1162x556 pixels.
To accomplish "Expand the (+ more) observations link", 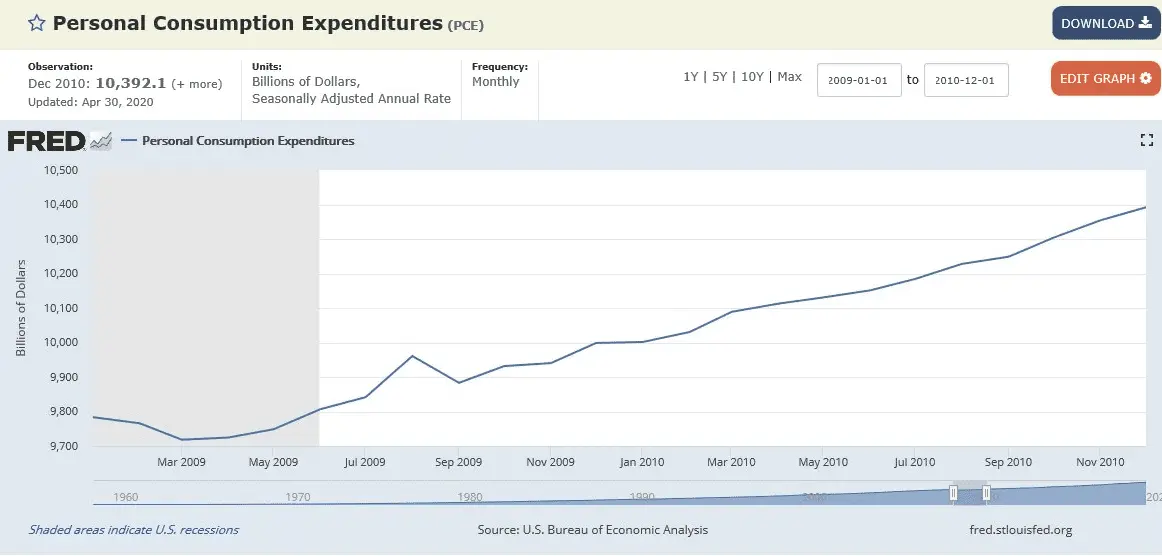I will pos(197,84).
